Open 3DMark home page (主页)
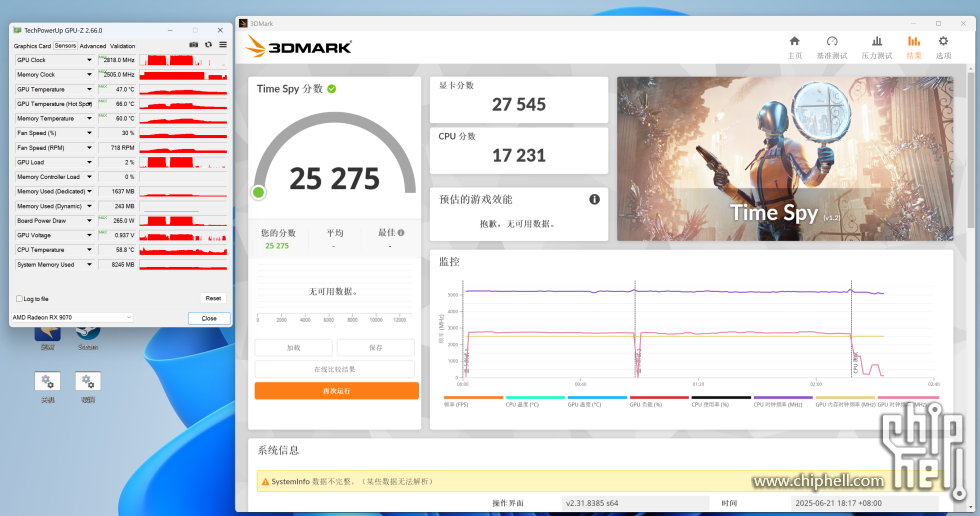 coord(794,47)
